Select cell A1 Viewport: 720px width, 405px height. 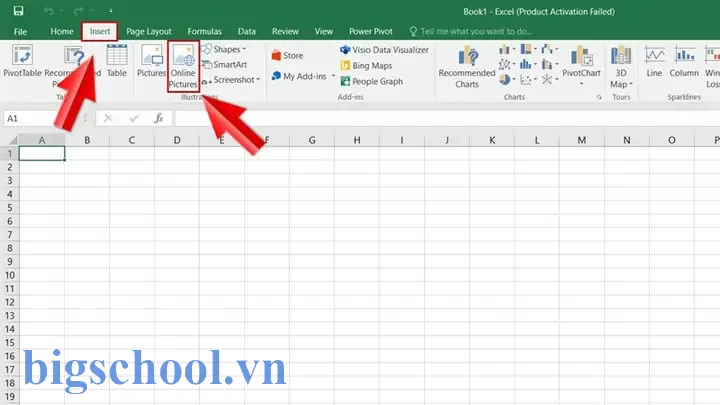coord(42,153)
